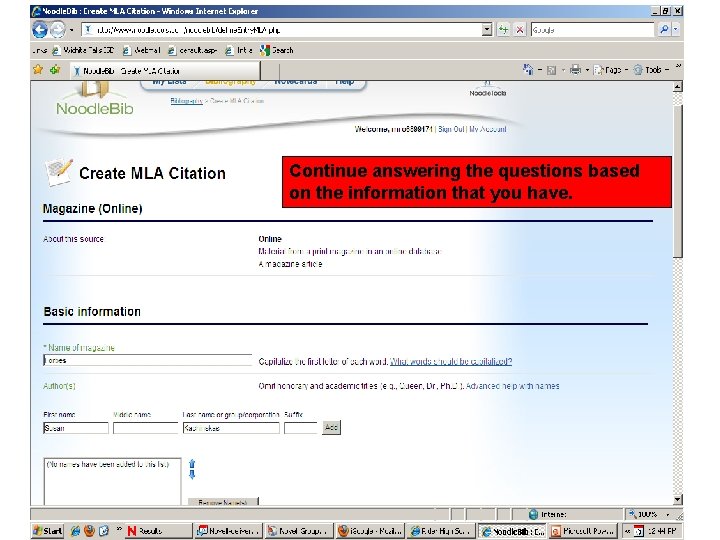
Task: Click the empty New Tab button
Action: coord(270,72)
